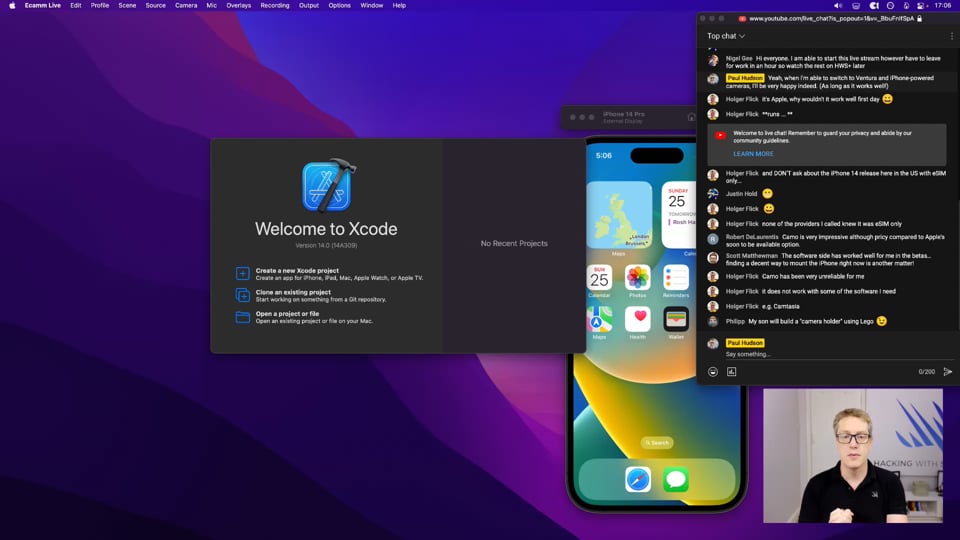The image size is (960, 540).
Task: Open the Camera menu
Action: tap(186, 6)
